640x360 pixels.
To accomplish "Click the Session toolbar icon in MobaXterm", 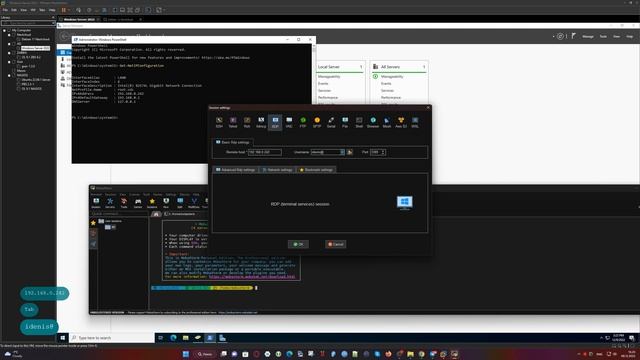I will pos(96,203).
